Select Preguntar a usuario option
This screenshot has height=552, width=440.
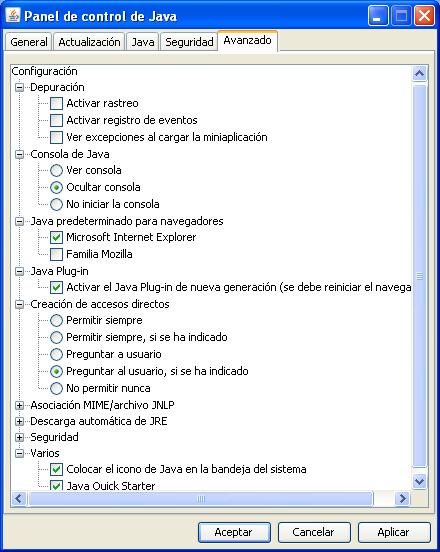coord(56,354)
